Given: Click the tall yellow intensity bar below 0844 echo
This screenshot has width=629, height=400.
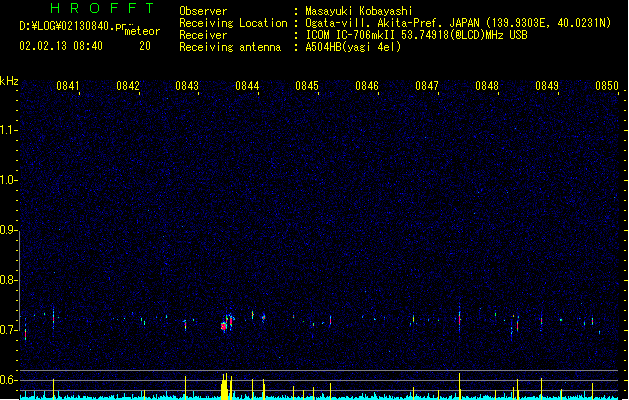Looking at the screenshot, I should (224, 386).
